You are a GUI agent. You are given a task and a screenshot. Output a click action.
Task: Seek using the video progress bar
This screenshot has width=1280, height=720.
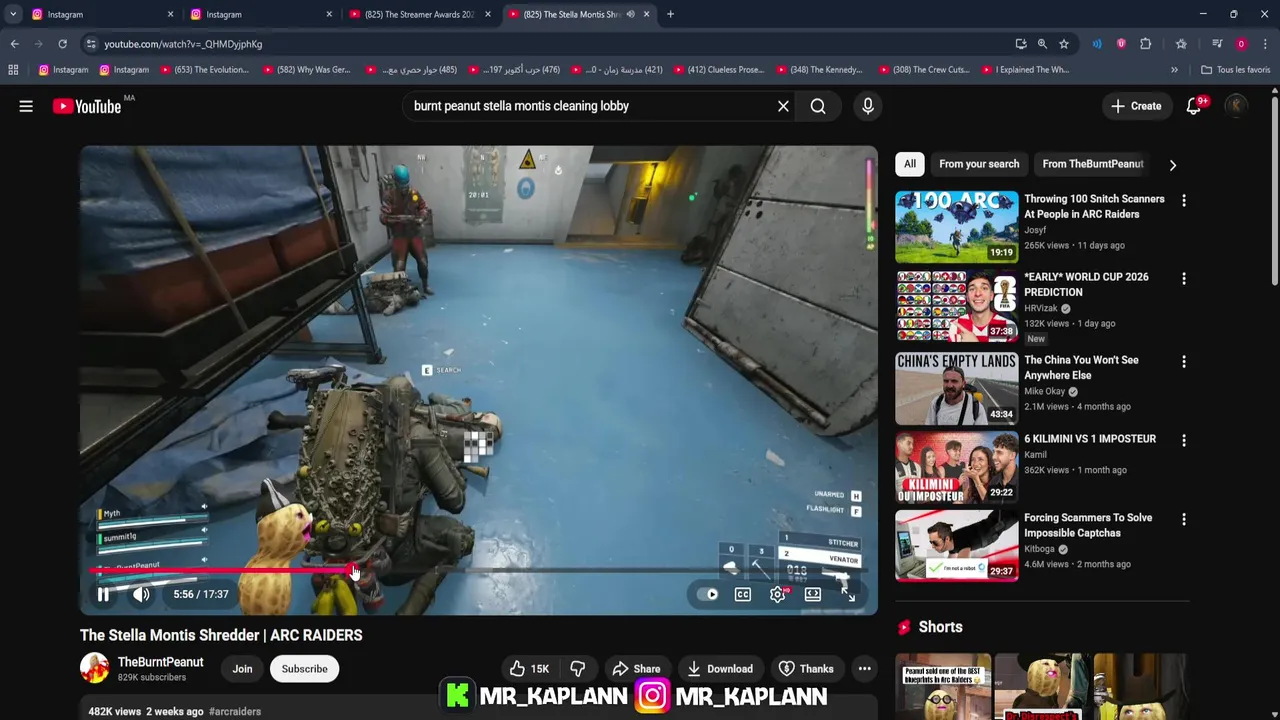click(x=478, y=571)
